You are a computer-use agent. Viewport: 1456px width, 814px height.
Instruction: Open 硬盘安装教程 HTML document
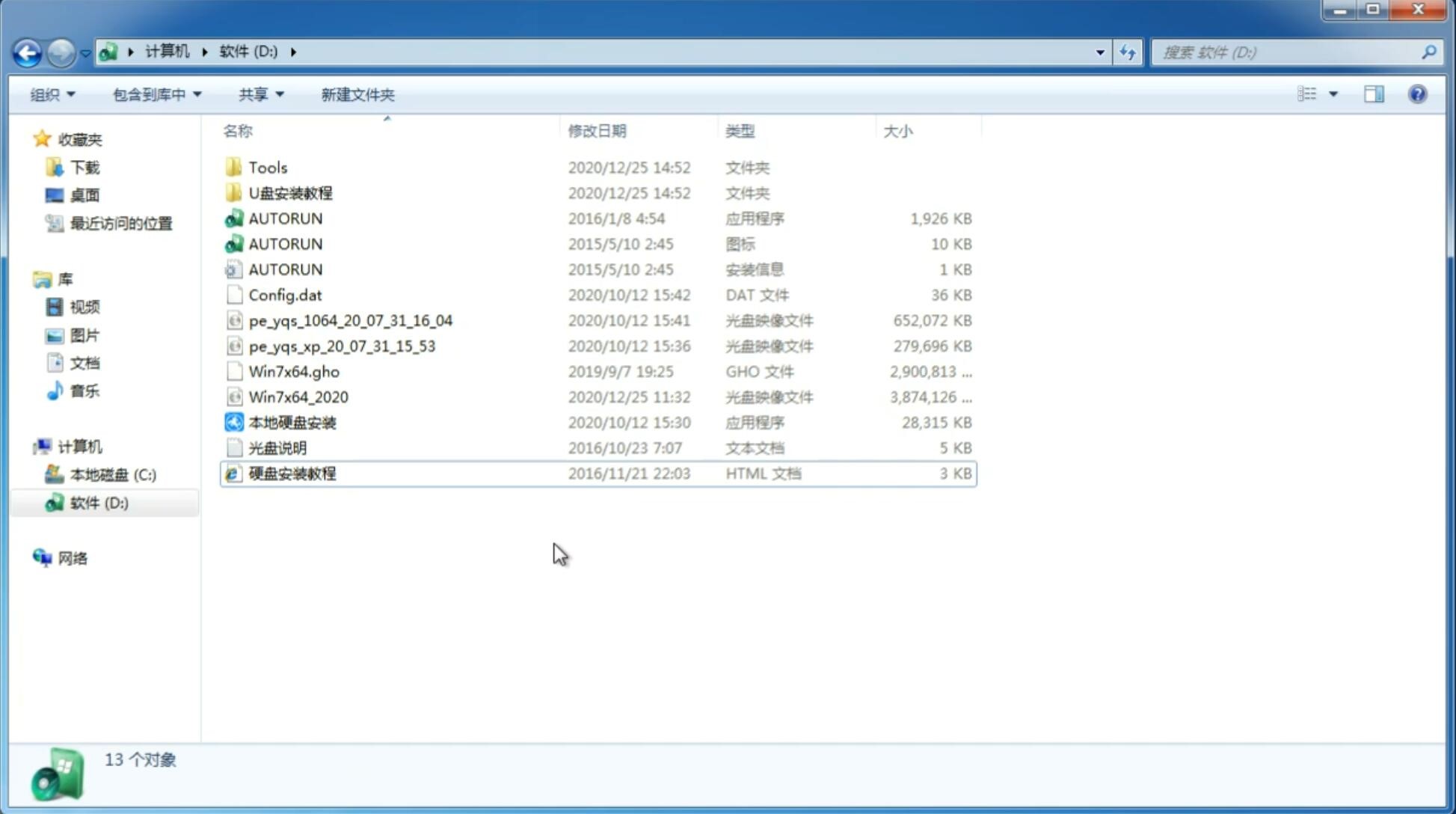pyautogui.click(x=291, y=473)
